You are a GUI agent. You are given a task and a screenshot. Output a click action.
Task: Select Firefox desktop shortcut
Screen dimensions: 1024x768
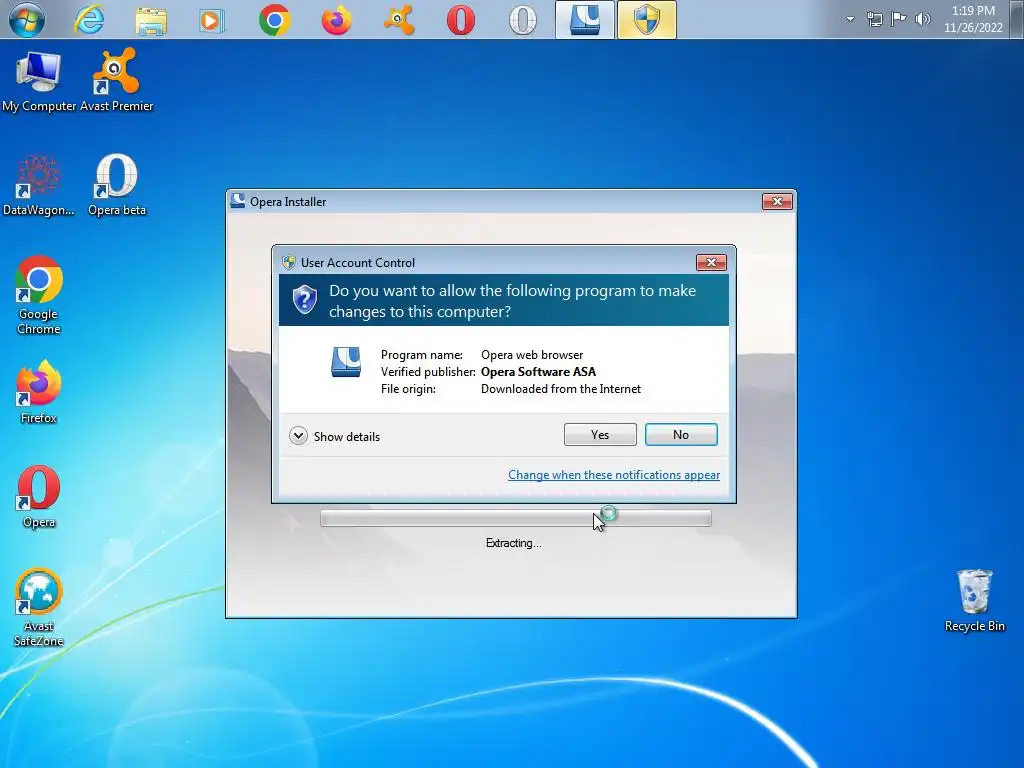pos(39,393)
